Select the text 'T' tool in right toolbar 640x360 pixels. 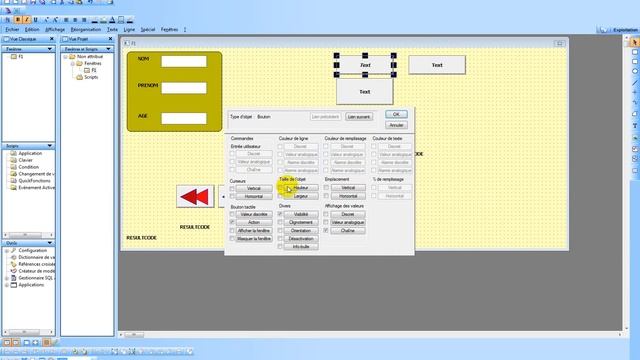635,126
